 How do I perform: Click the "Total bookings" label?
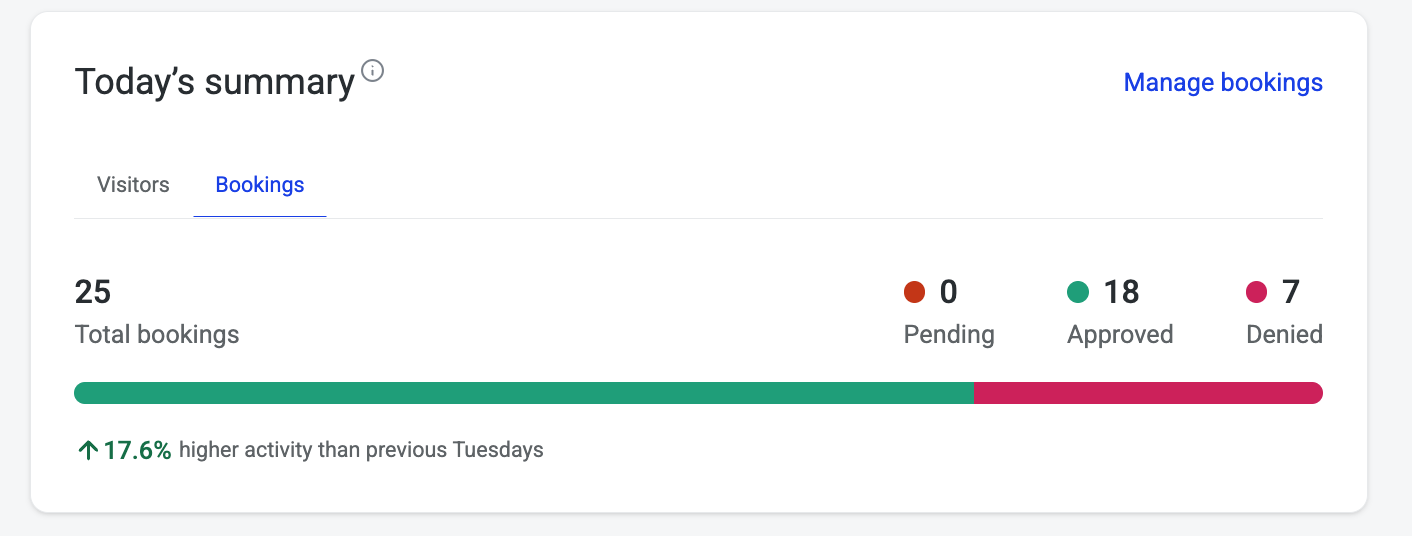[157, 334]
